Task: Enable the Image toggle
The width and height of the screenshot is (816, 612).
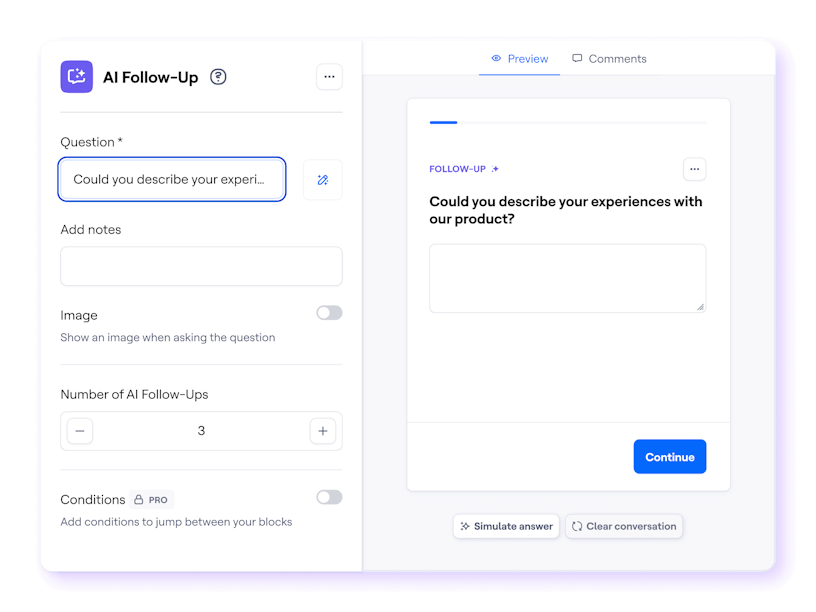Action: (x=329, y=313)
